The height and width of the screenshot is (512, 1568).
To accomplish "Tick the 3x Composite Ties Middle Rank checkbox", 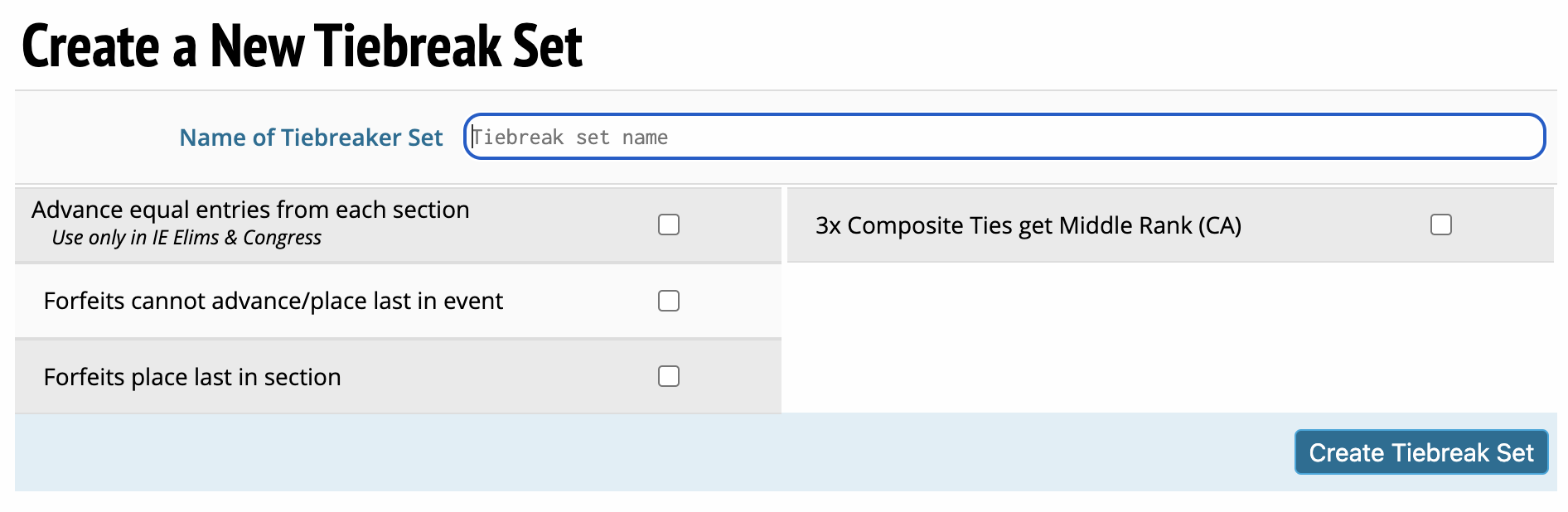I will click(x=1440, y=225).
